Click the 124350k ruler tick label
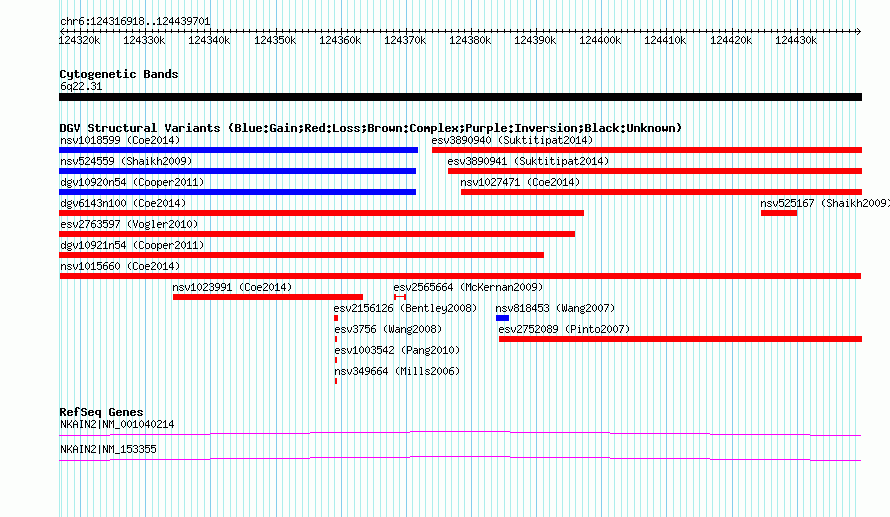Viewport: 890px width, 517px height. (275, 40)
